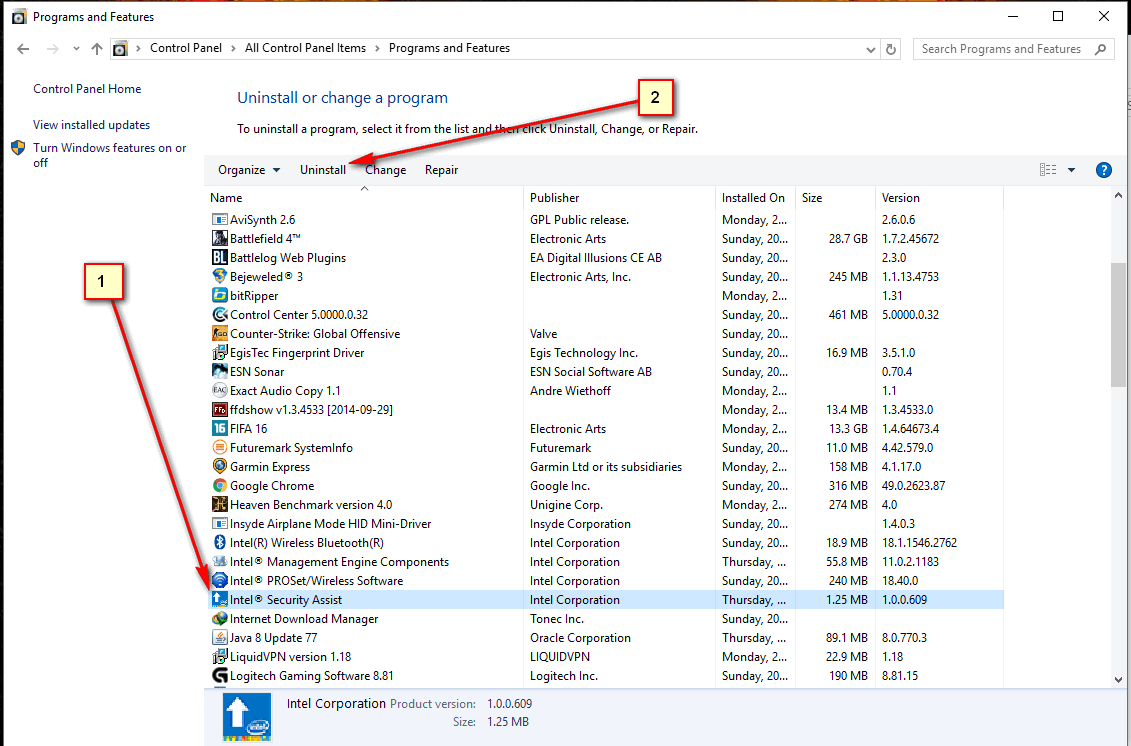1131x746 pixels.
Task: Click the Internet Download Manager icon
Action: (x=219, y=618)
